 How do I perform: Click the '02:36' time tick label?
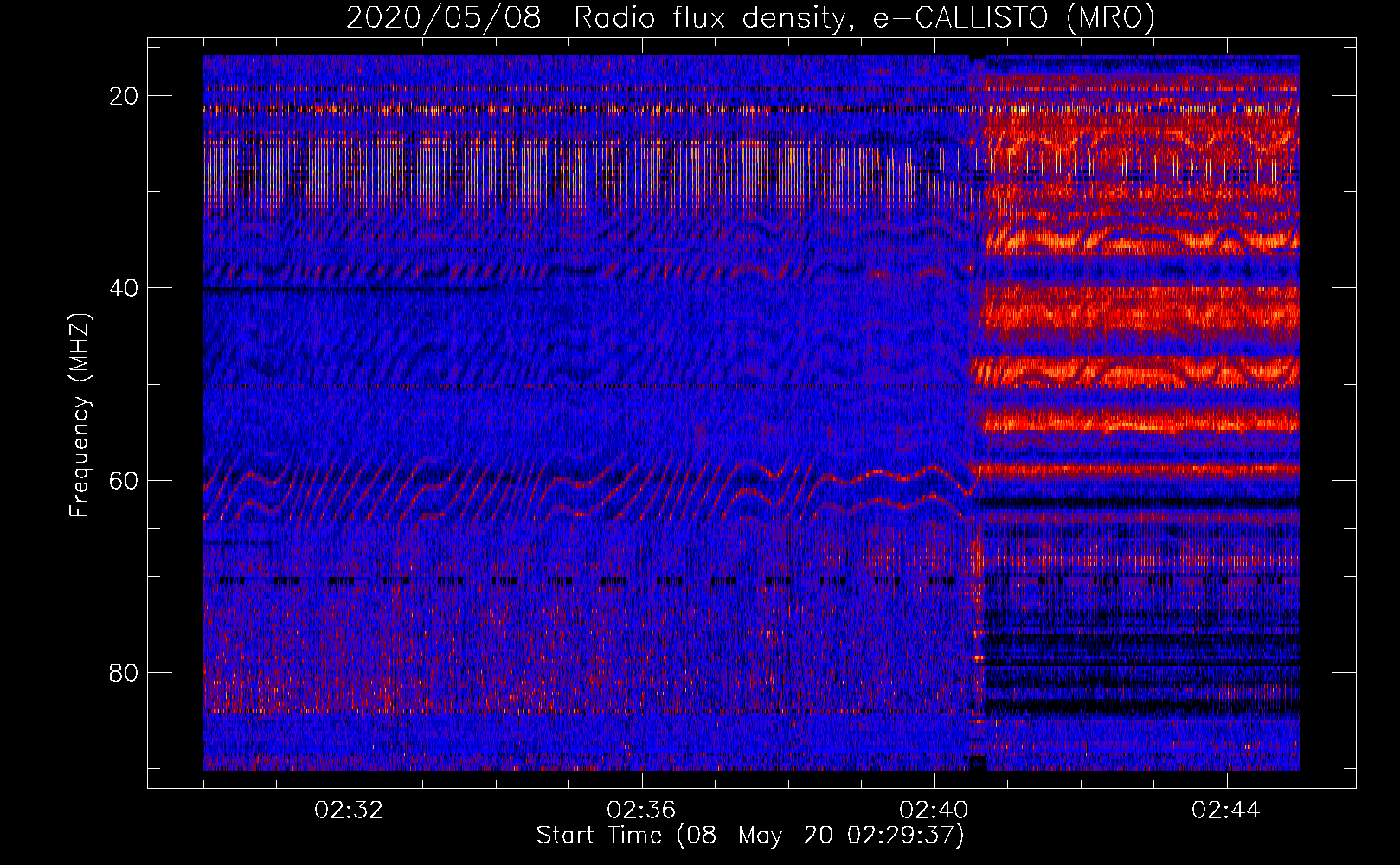click(x=641, y=811)
